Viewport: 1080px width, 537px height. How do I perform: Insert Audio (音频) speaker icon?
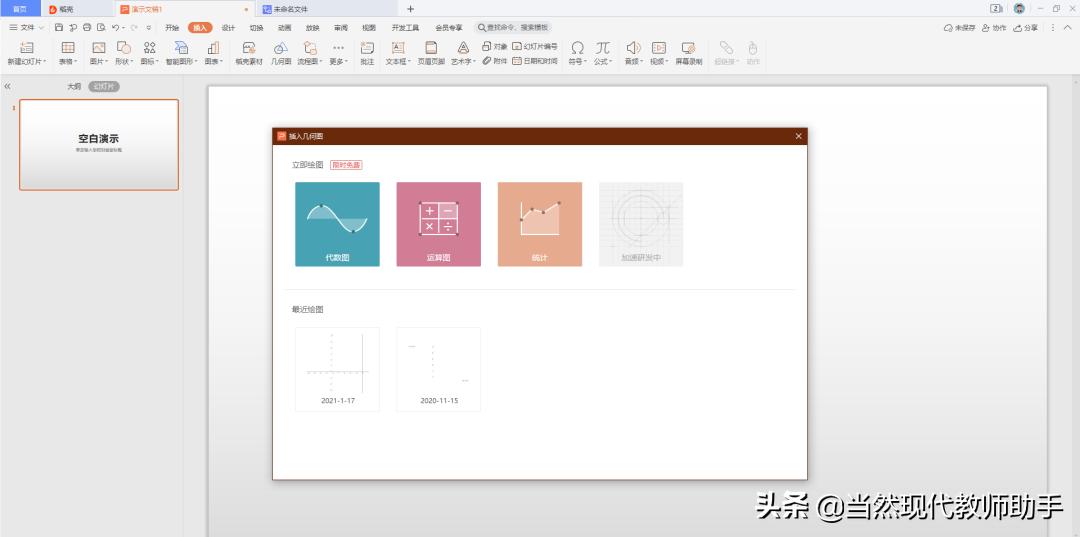pos(633,48)
